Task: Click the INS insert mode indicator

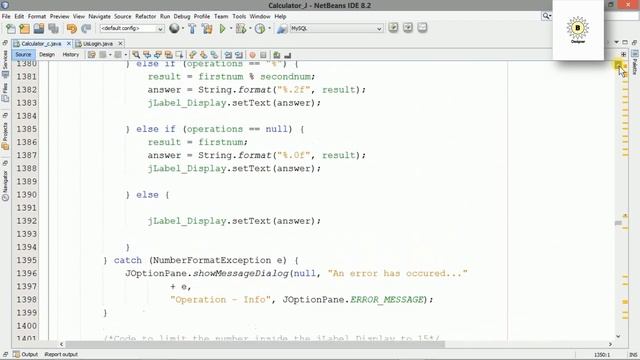Action: [633, 355]
